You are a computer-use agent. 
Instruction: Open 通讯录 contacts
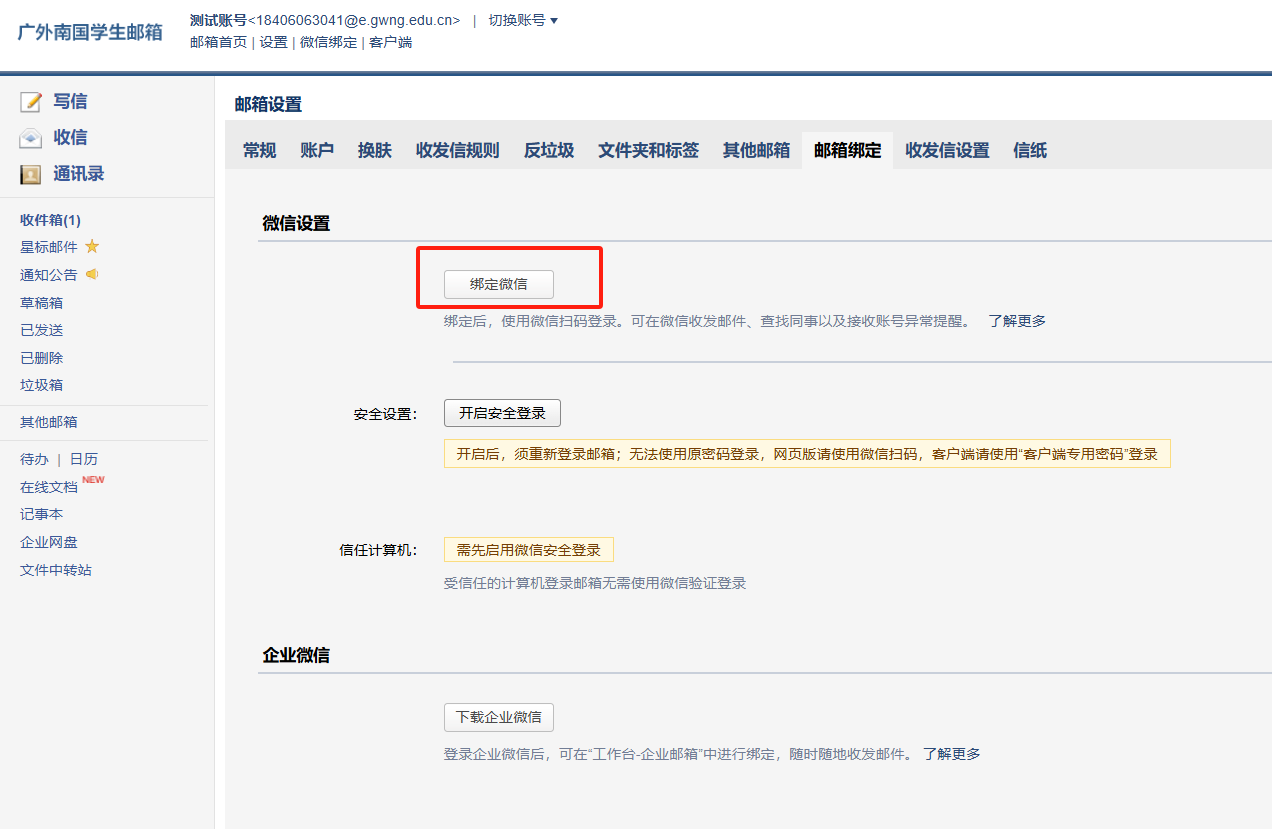[79, 174]
